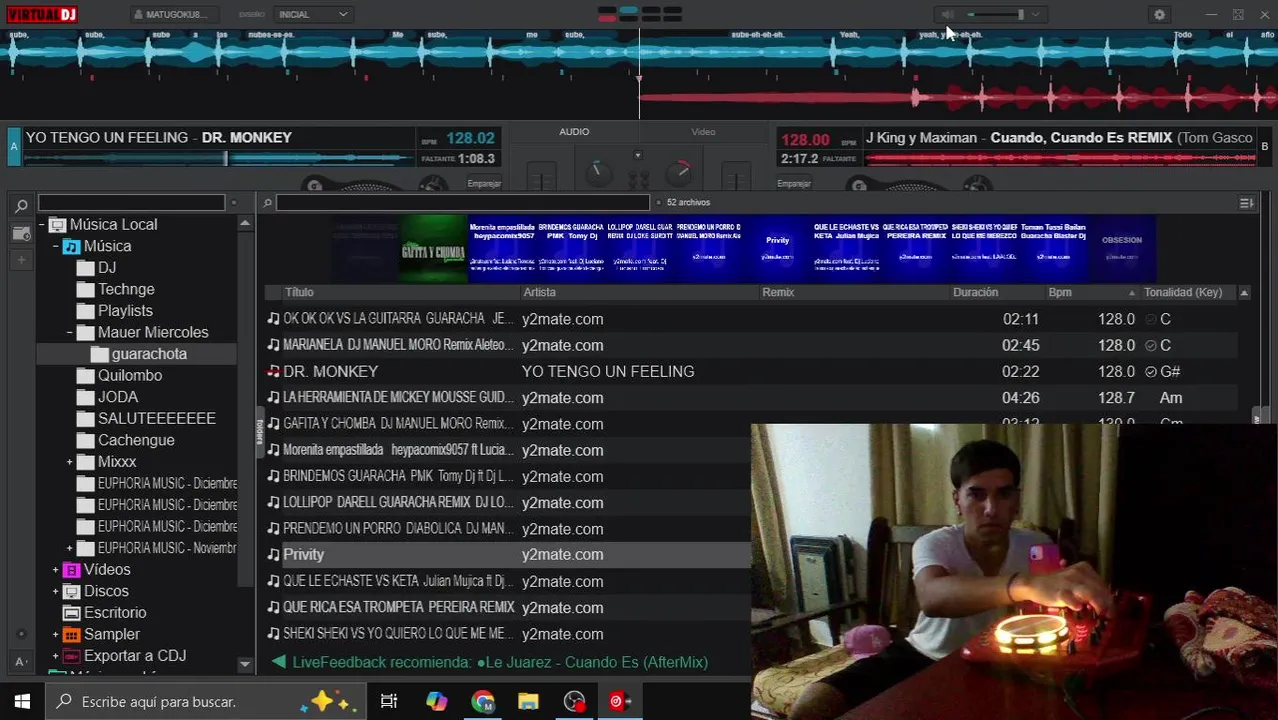Click the plus add-favorite sidebar icon

[21, 260]
